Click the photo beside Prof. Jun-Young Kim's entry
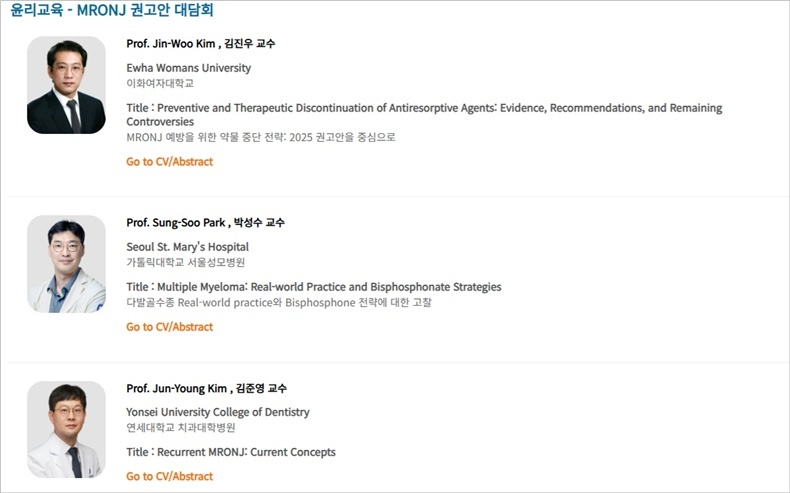 pyautogui.click(x=66, y=429)
